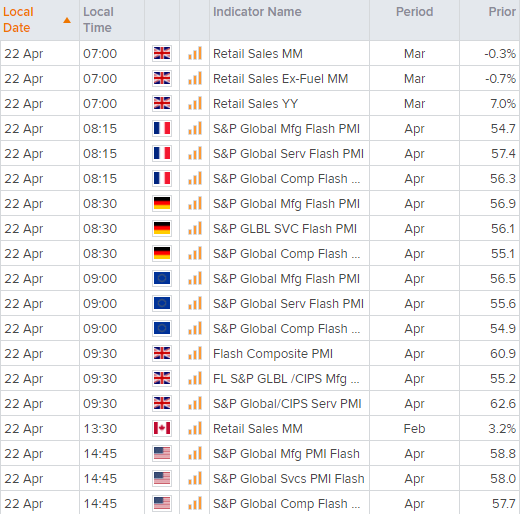The height and width of the screenshot is (514, 520).
Task: Click the importance bars for Canada Retail Sales MM
Action: tap(195, 428)
